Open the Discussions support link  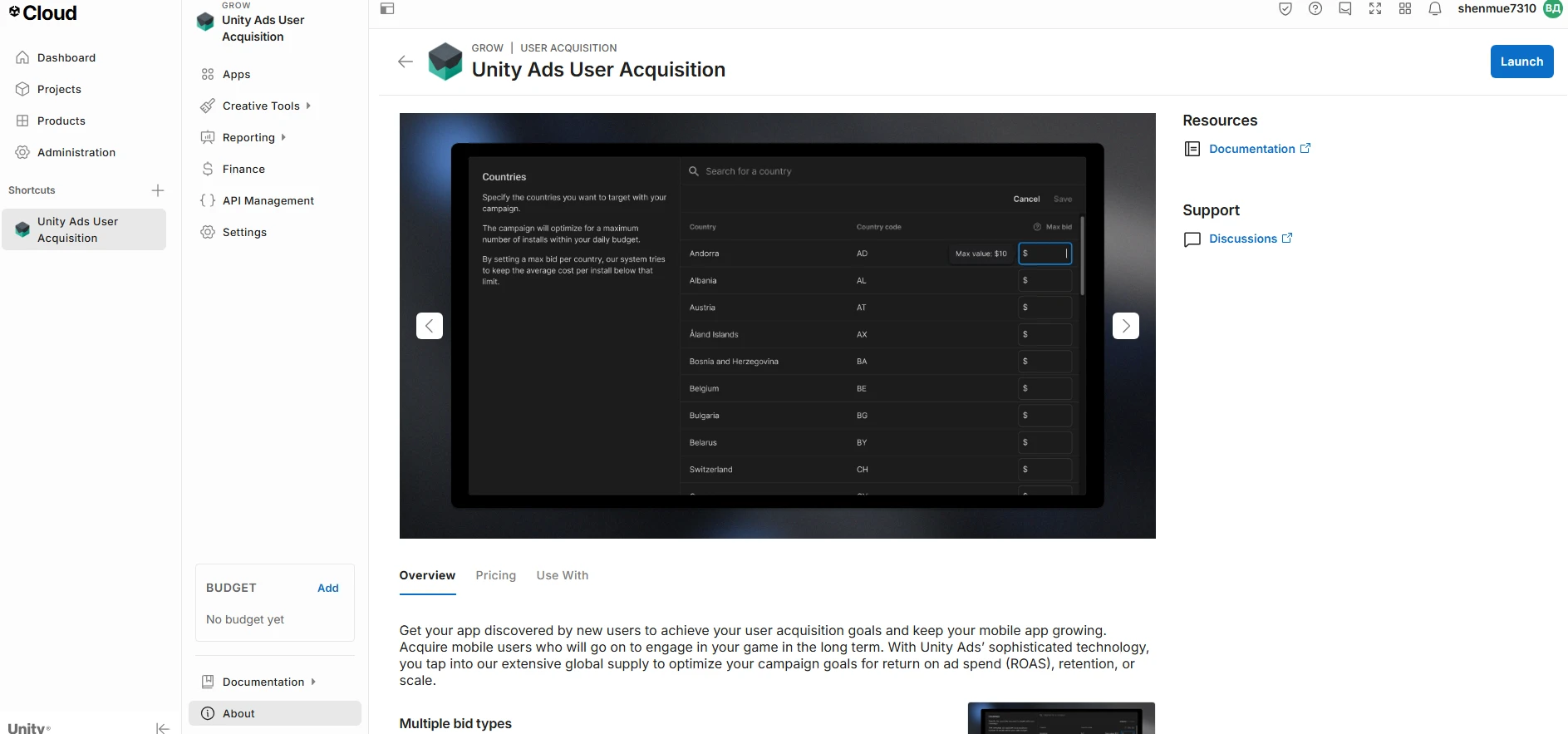(x=1251, y=239)
